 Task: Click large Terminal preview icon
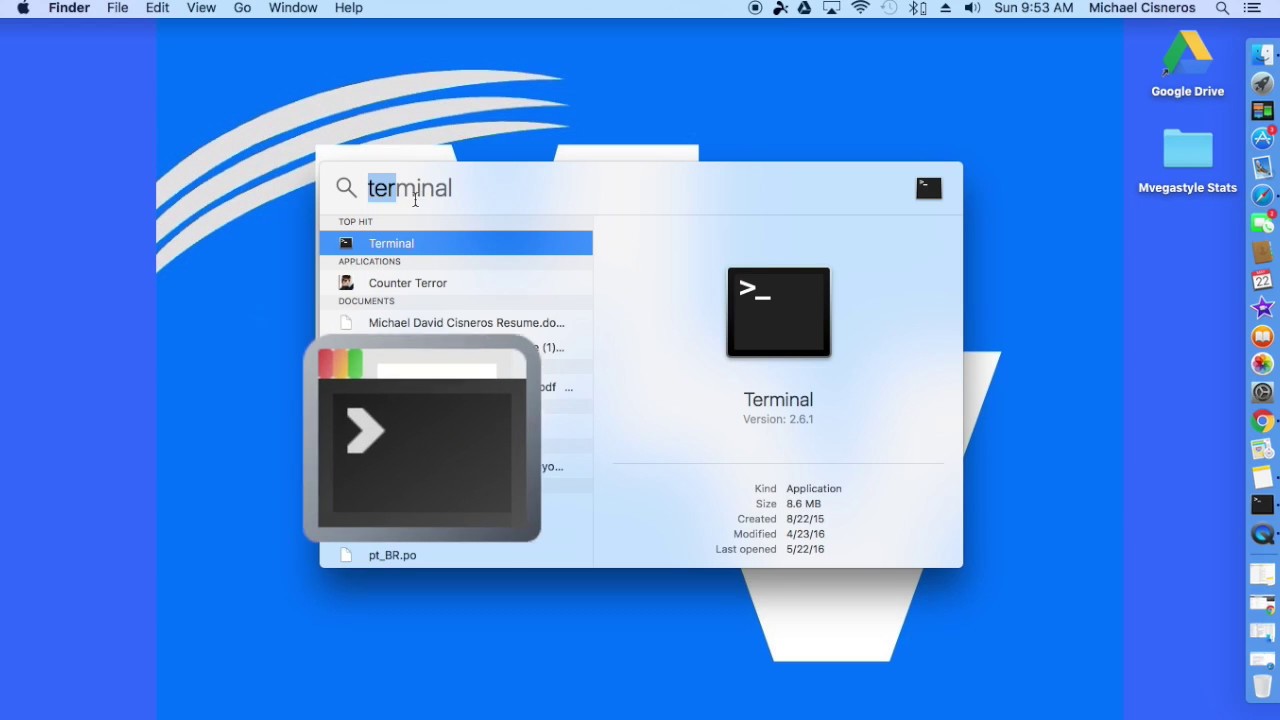pos(779,312)
